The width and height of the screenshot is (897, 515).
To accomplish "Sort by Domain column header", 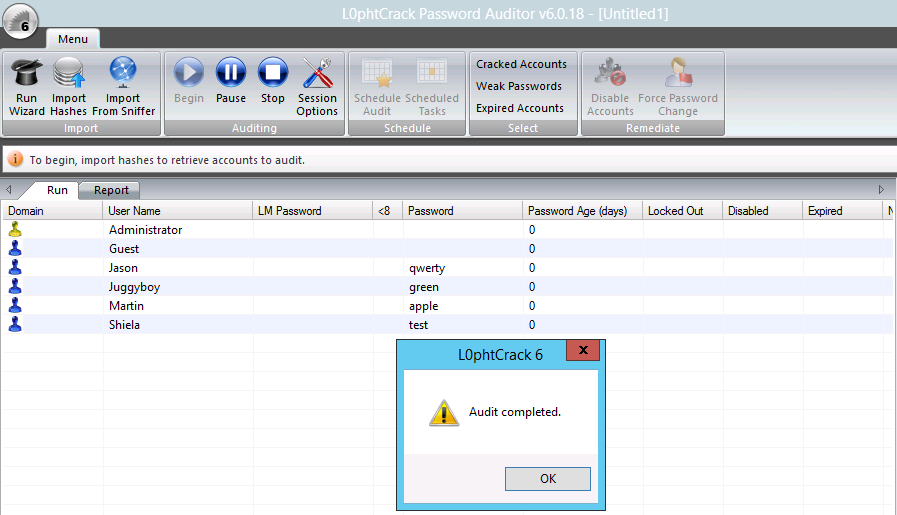I will click(x=52, y=211).
